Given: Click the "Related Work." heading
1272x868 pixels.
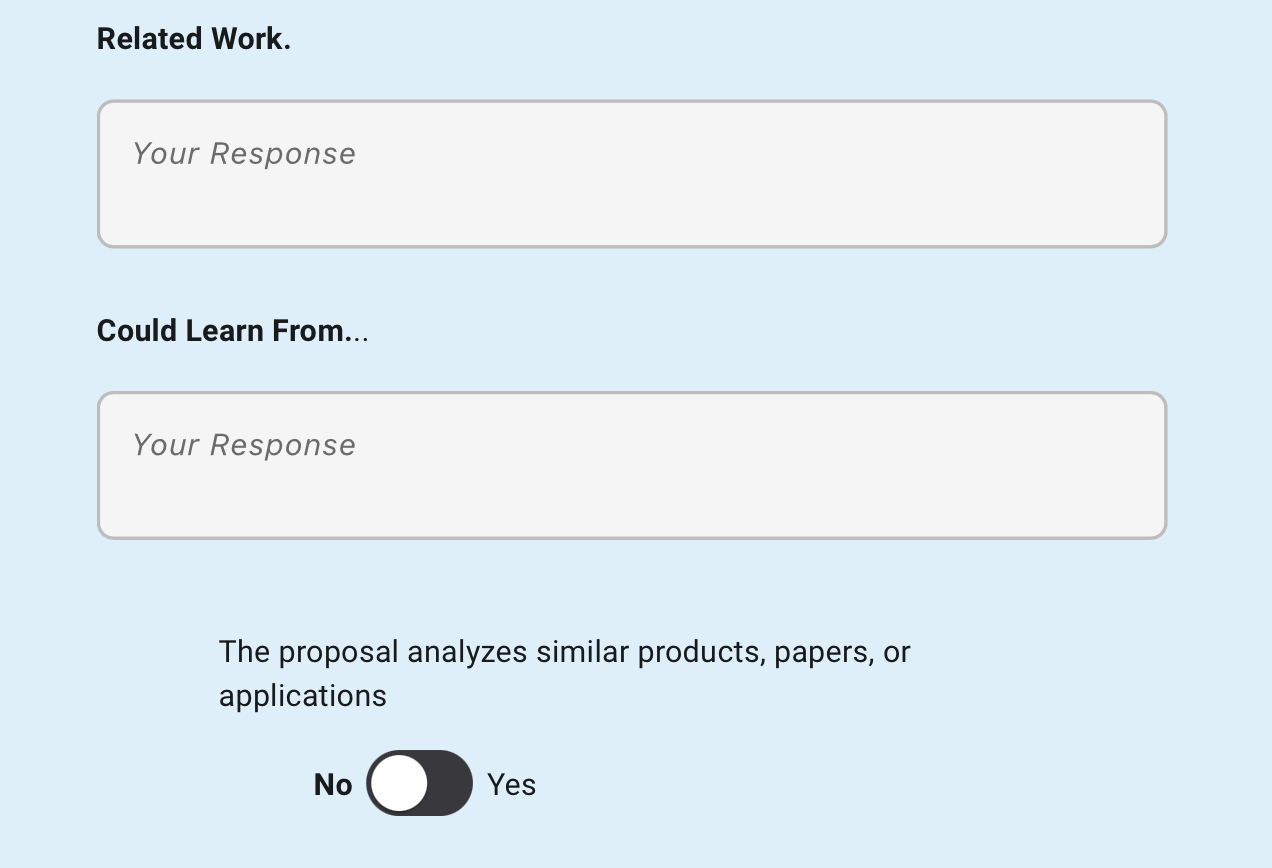Looking at the screenshot, I should (194, 39).
